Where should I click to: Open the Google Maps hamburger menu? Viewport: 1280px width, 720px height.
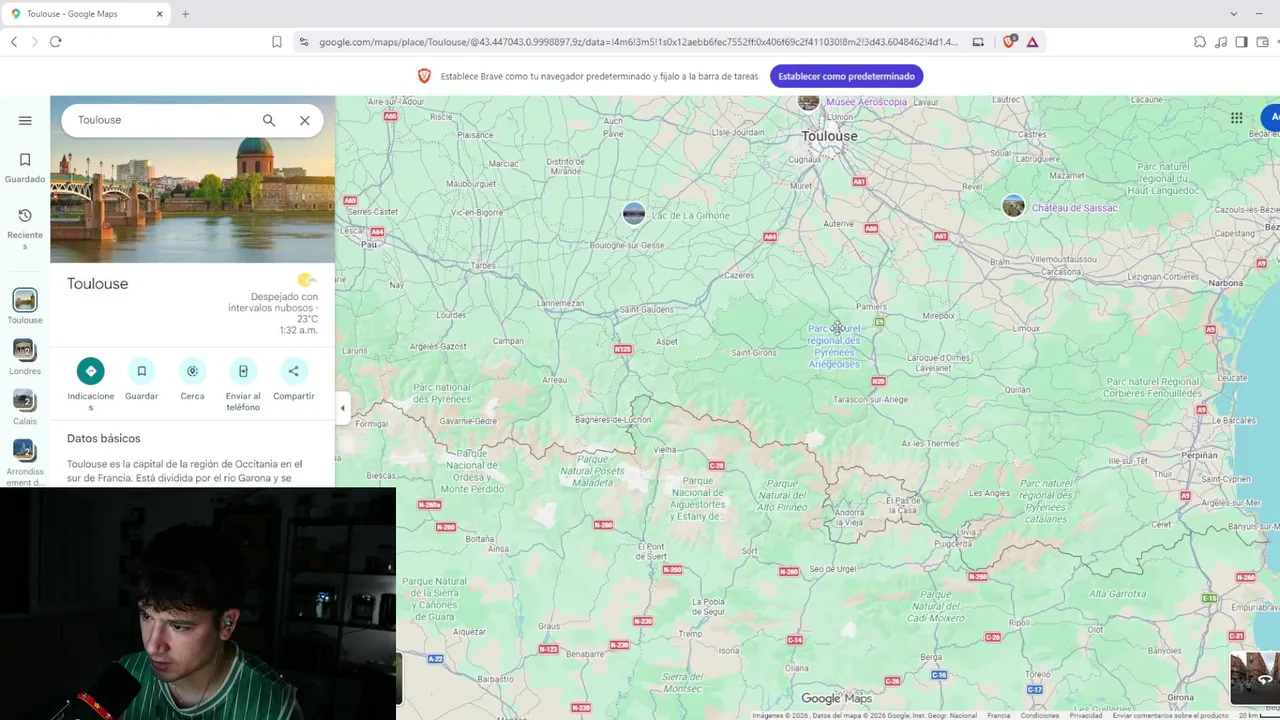click(x=25, y=120)
